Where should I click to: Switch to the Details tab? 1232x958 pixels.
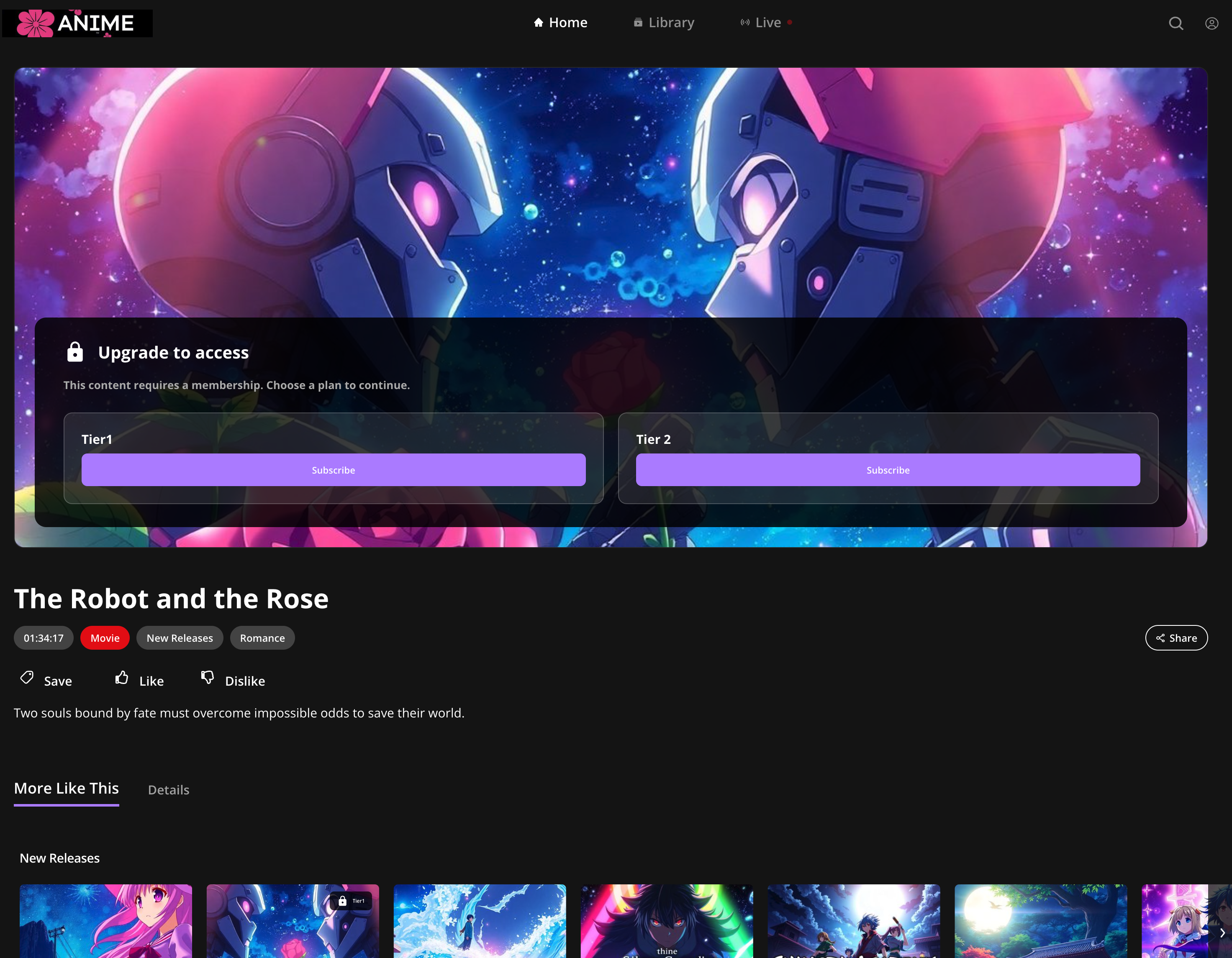click(x=168, y=790)
